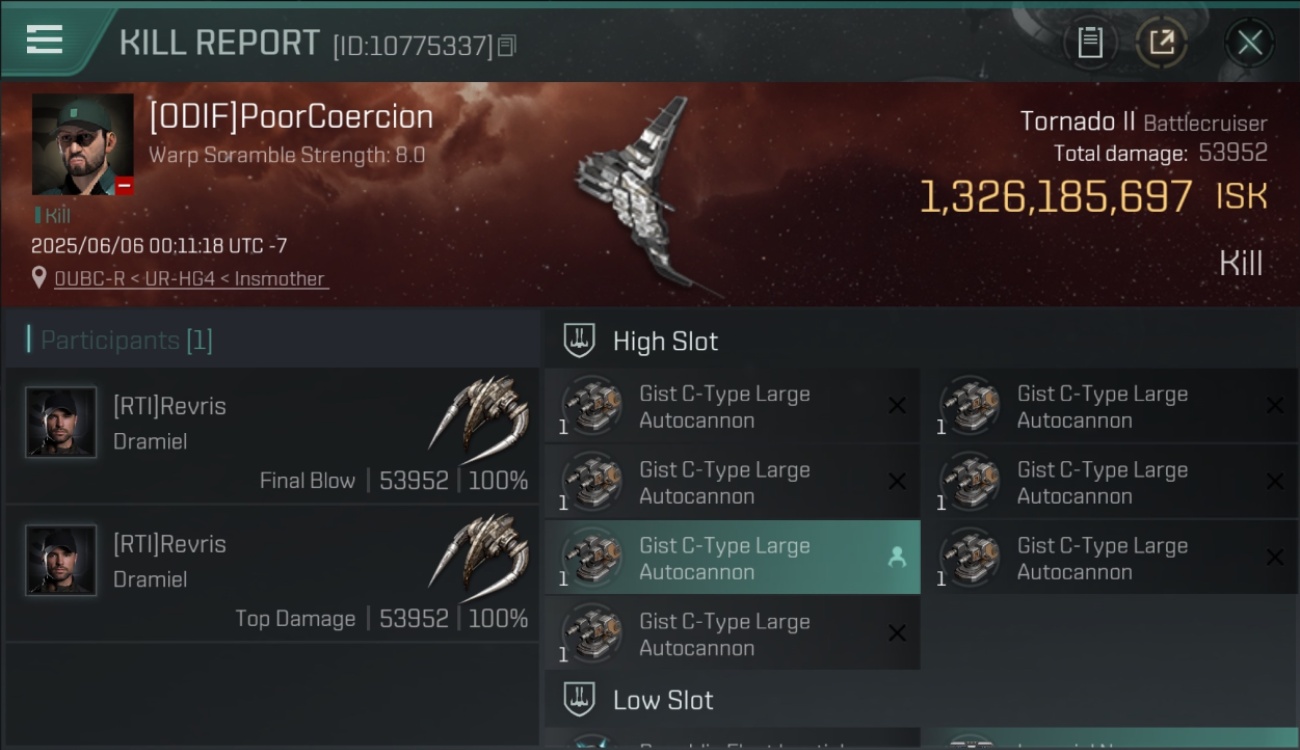
Task: Select the highlighted Gist C-Type Large Autocannon
Action: tap(733, 558)
